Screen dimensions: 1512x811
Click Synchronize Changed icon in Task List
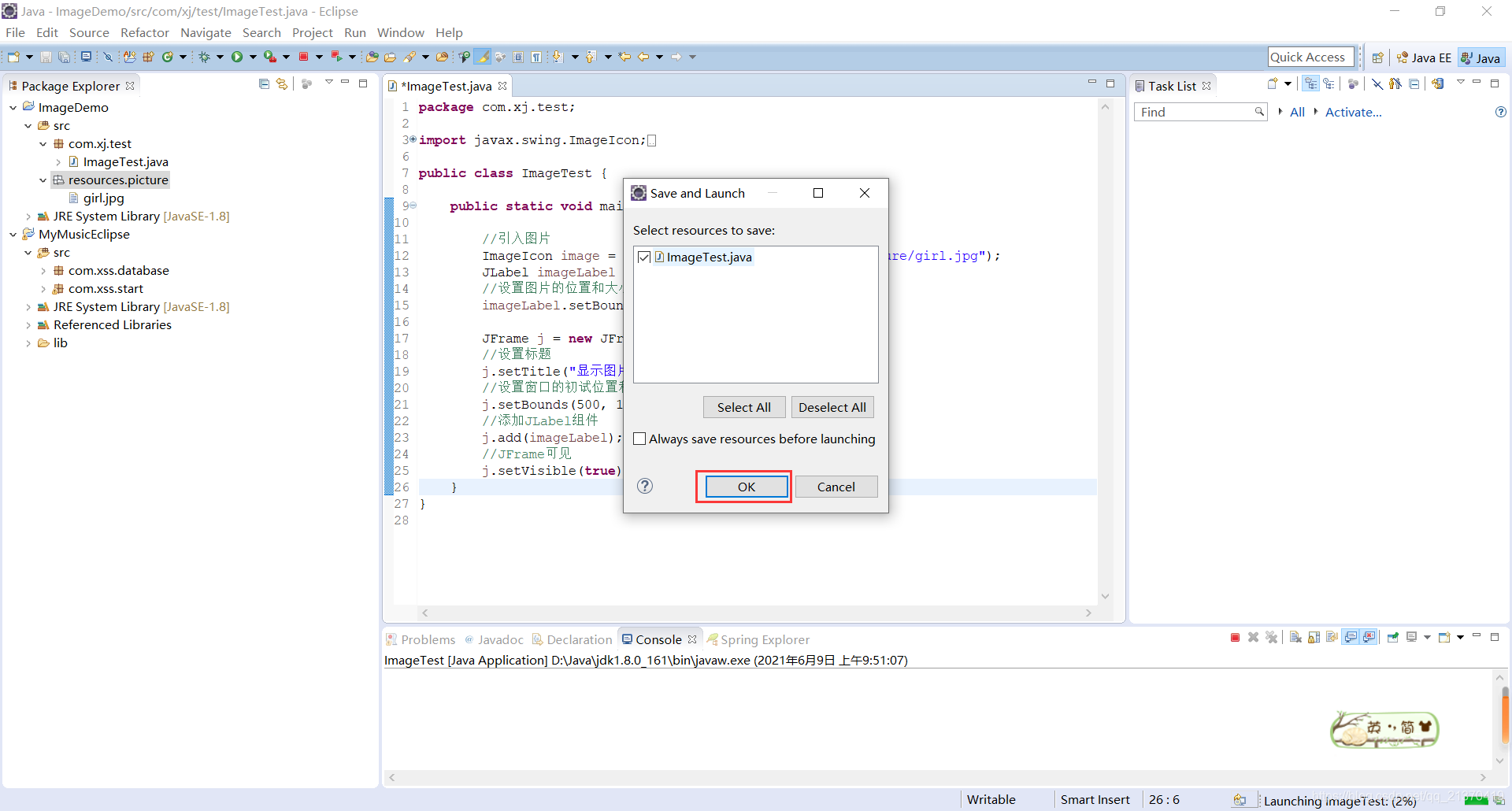click(x=1438, y=84)
